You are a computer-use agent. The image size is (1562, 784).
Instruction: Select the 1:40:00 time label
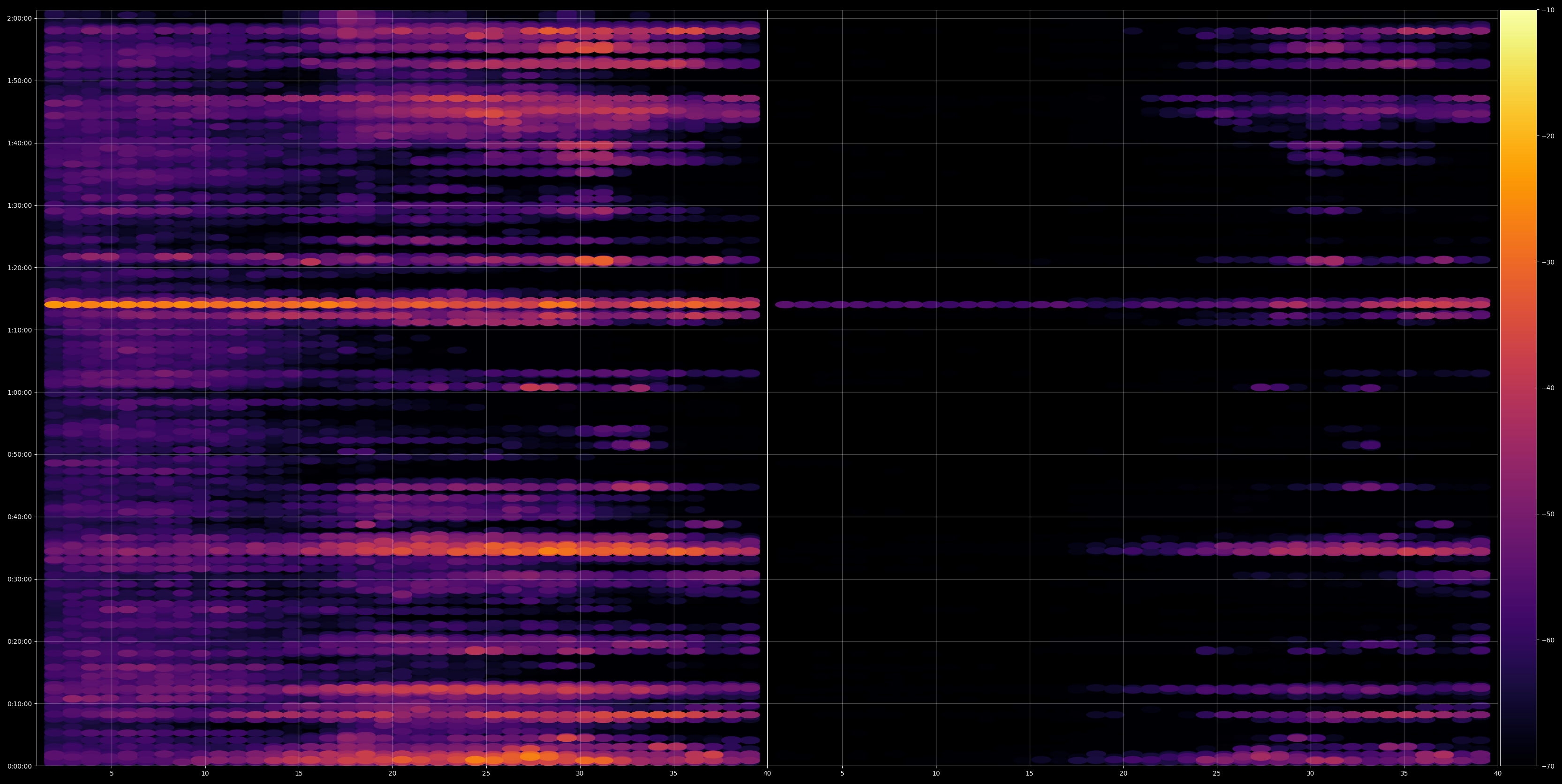click(19, 143)
